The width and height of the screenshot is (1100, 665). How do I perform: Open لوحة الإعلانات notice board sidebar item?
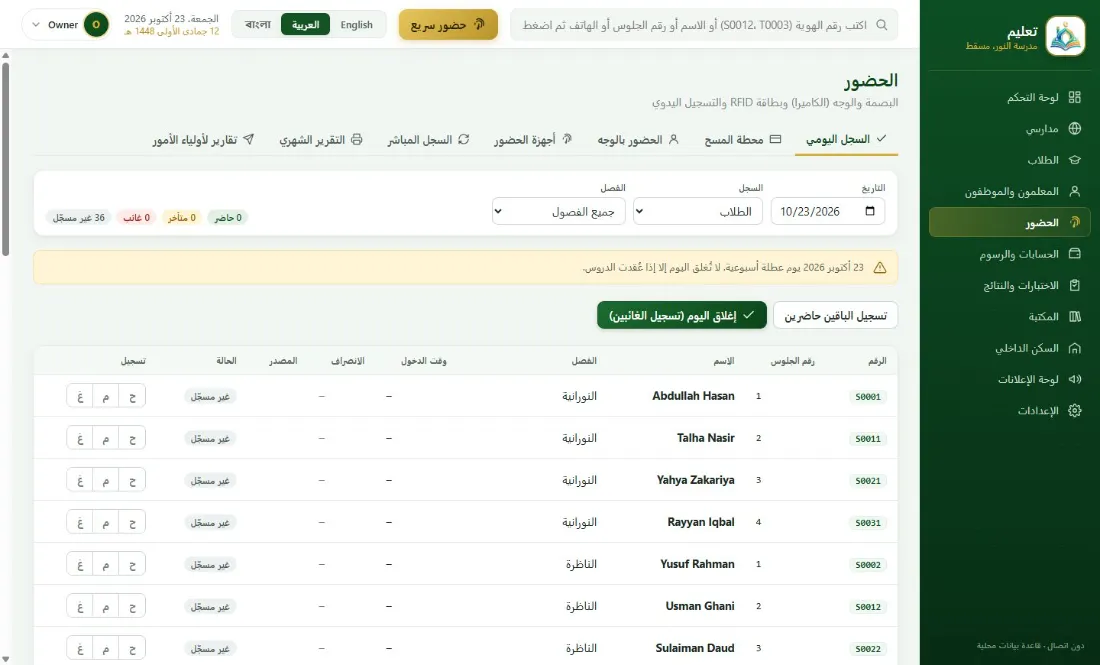(x=1010, y=379)
